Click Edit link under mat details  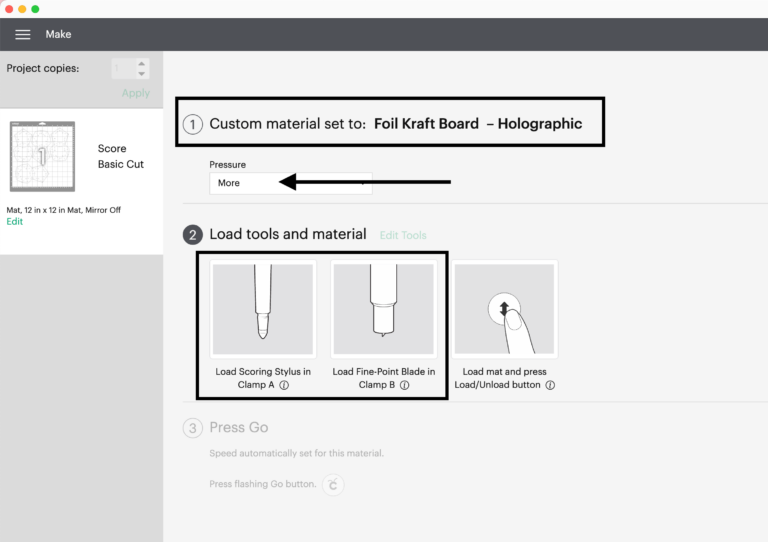[14, 221]
